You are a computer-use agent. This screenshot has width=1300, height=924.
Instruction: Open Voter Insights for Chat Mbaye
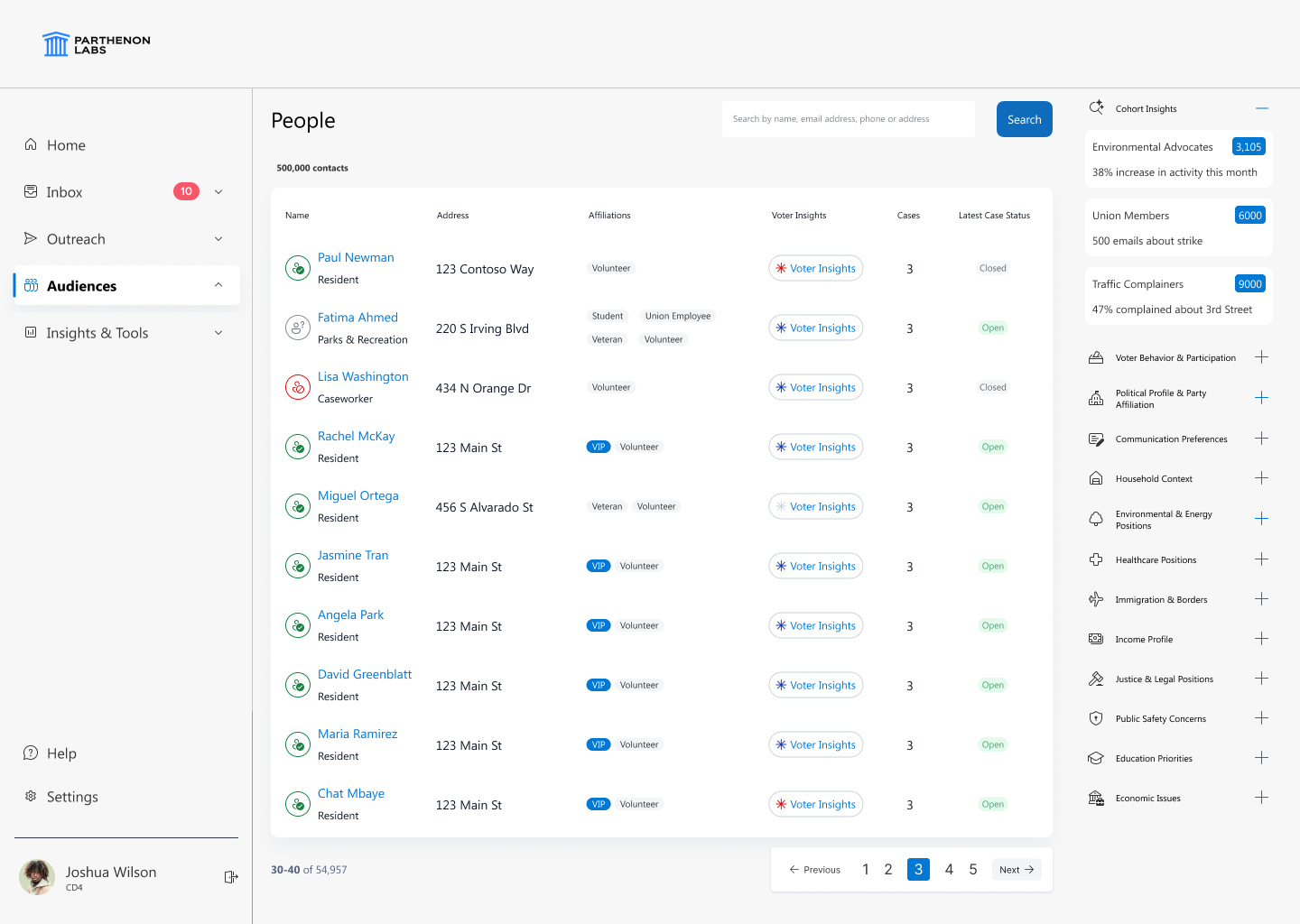816,804
